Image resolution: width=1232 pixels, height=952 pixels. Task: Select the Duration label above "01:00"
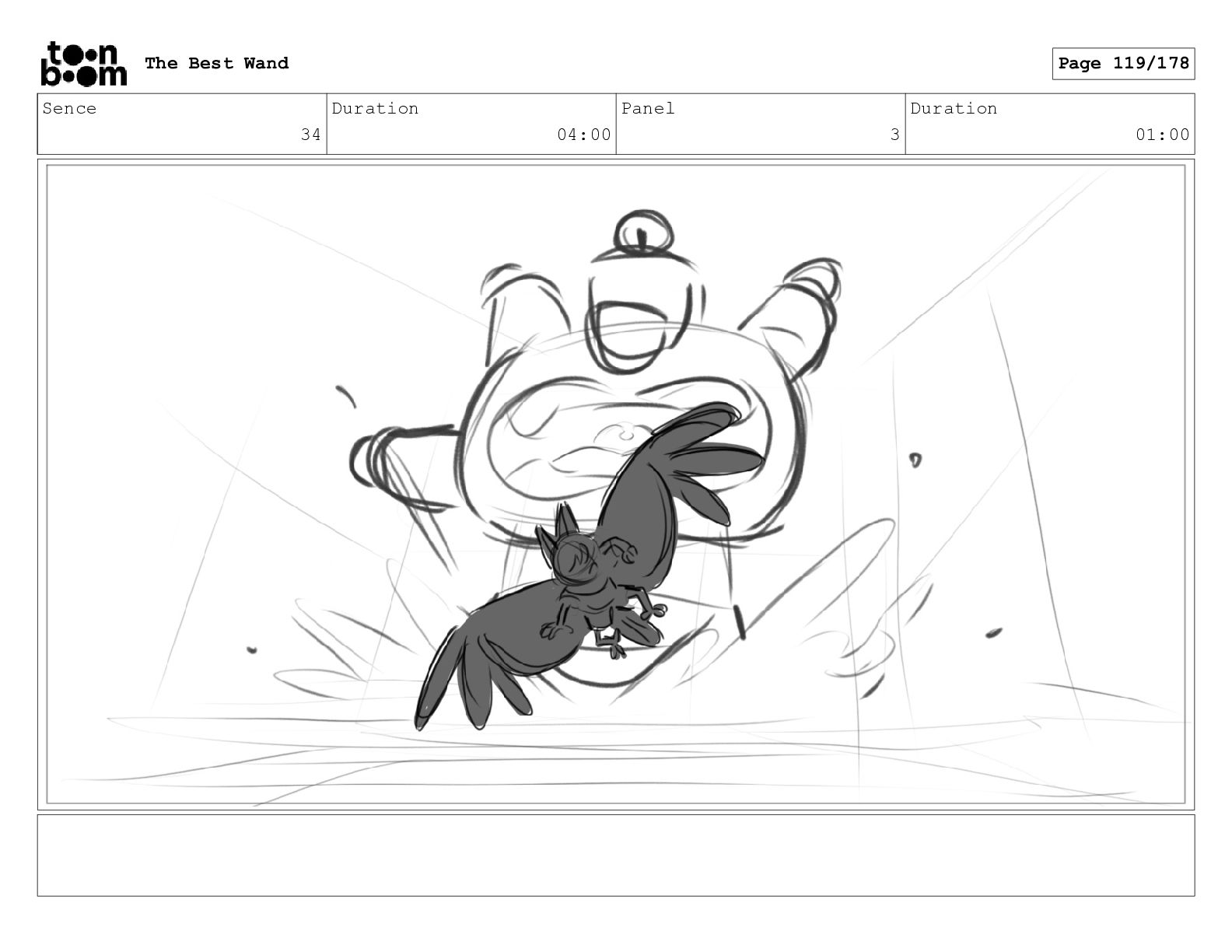[954, 108]
